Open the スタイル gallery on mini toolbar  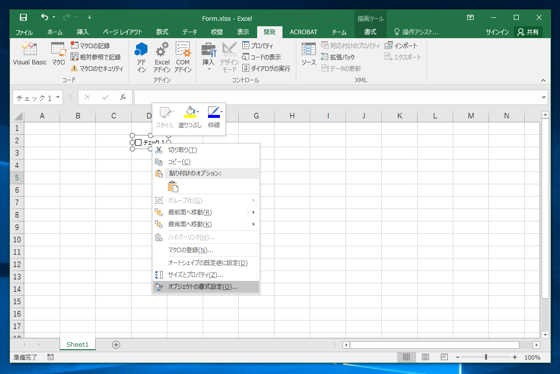point(165,117)
